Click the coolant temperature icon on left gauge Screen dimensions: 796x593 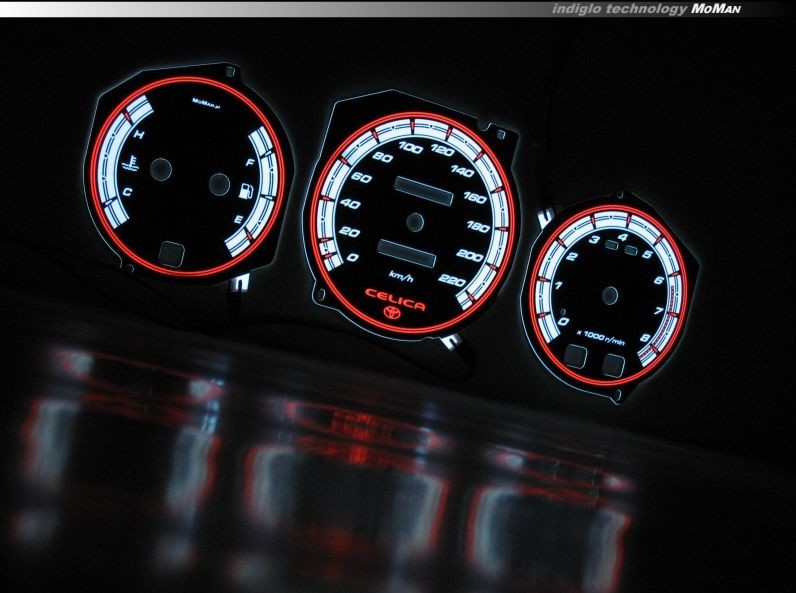(x=132, y=164)
